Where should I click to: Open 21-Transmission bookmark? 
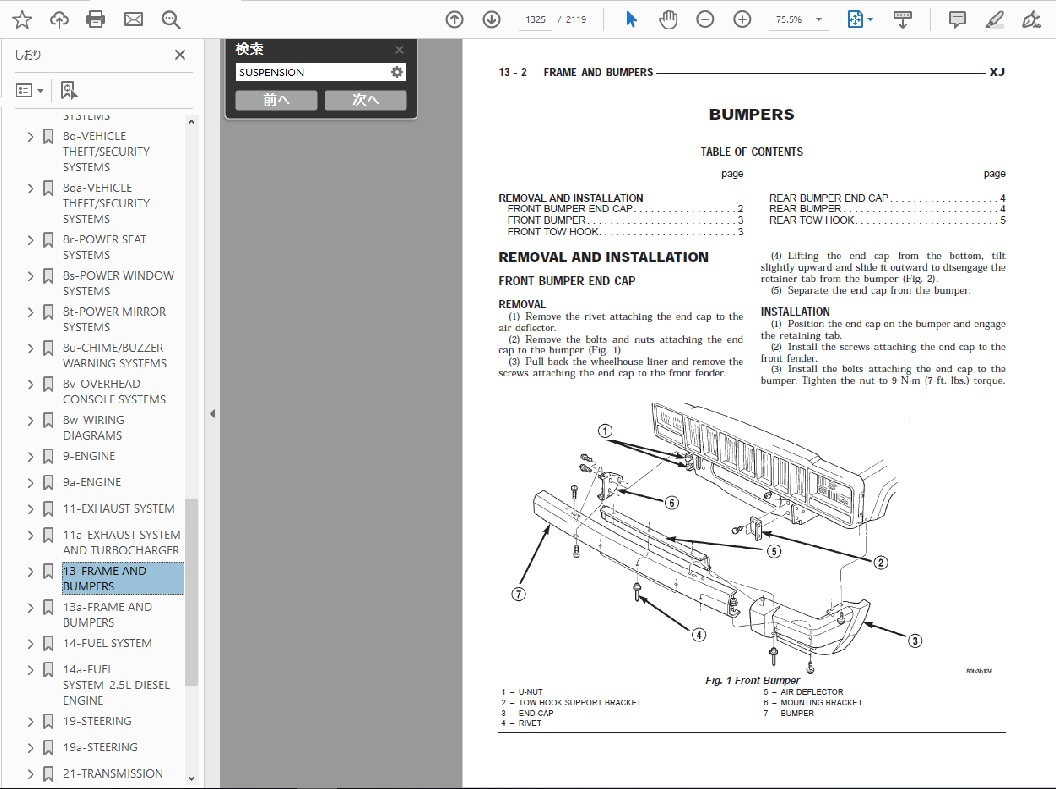pos(113,774)
